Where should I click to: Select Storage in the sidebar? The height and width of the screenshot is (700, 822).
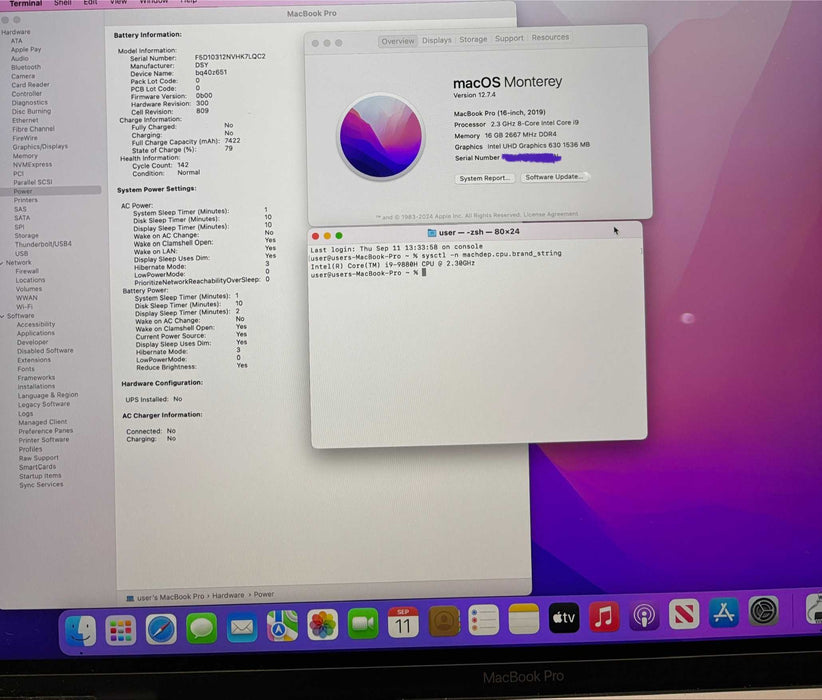pos(26,236)
